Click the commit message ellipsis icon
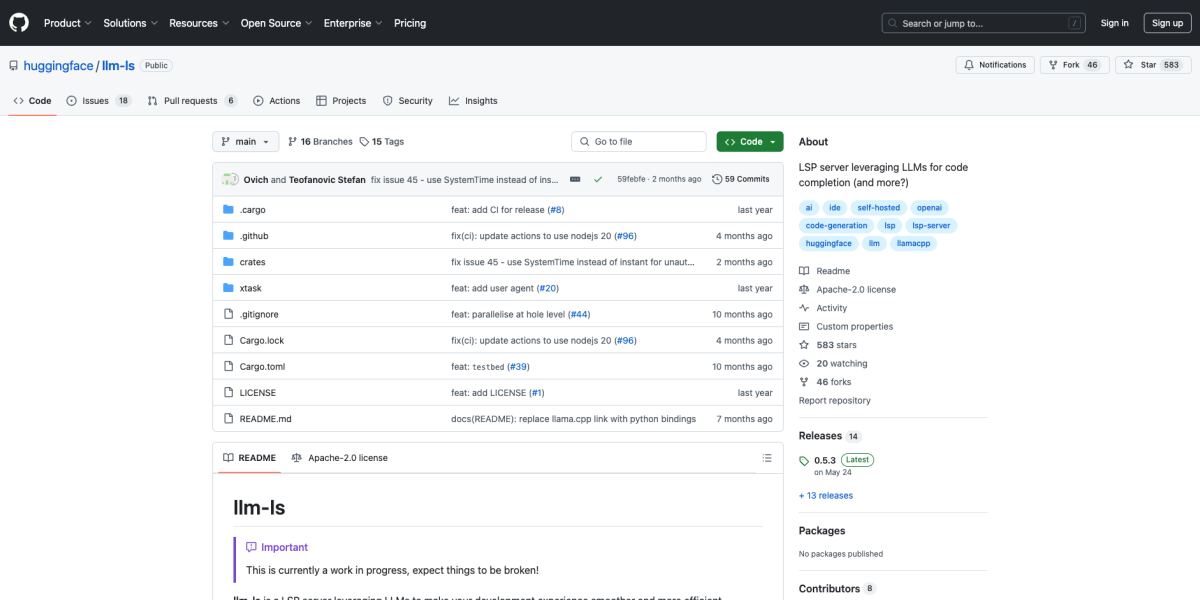The height and width of the screenshot is (600, 1200). click(x=575, y=179)
